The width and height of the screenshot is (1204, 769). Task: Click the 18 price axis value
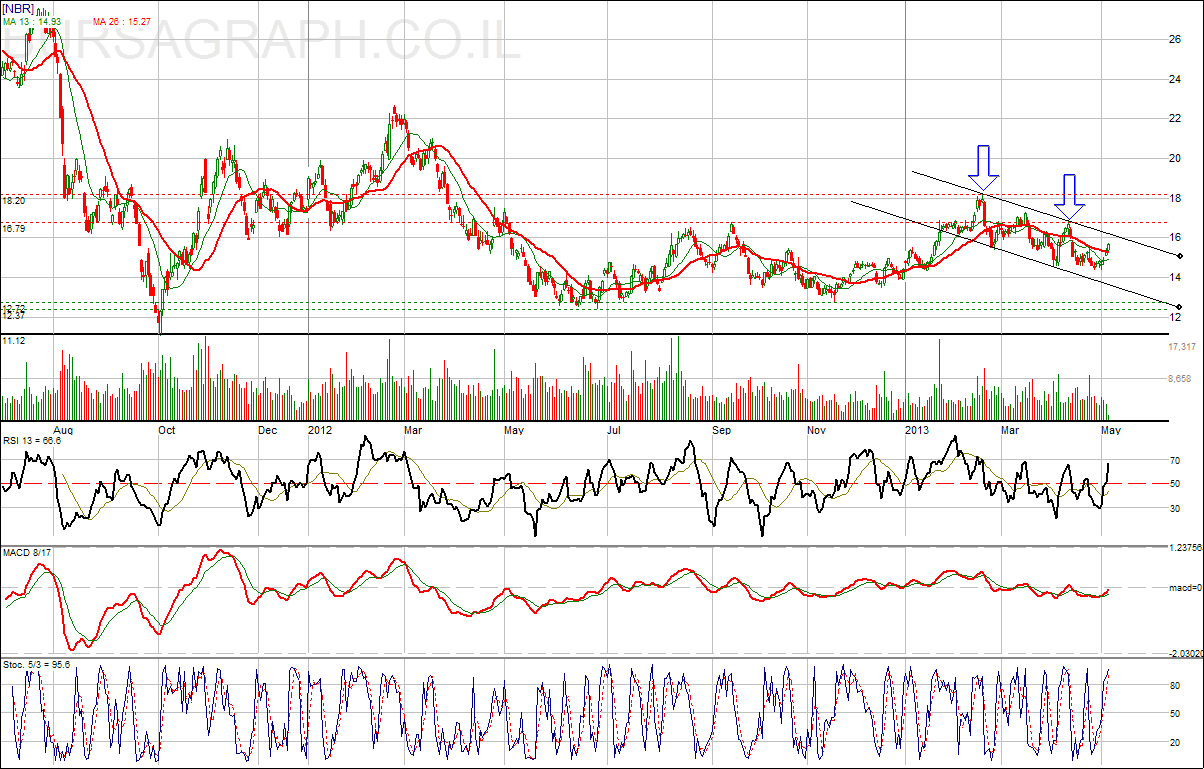pyautogui.click(x=1175, y=198)
